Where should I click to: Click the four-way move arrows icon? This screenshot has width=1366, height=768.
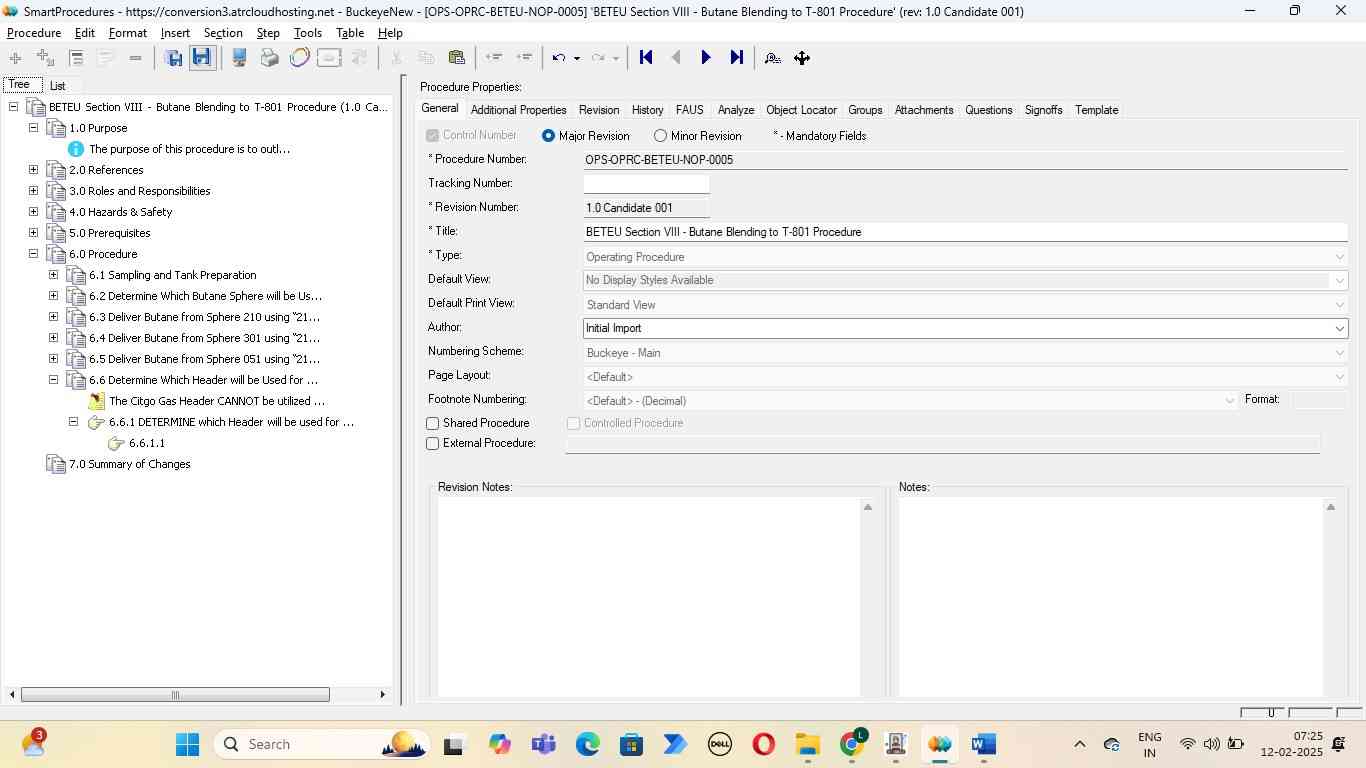pyautogui.click(x=802, y=58)
